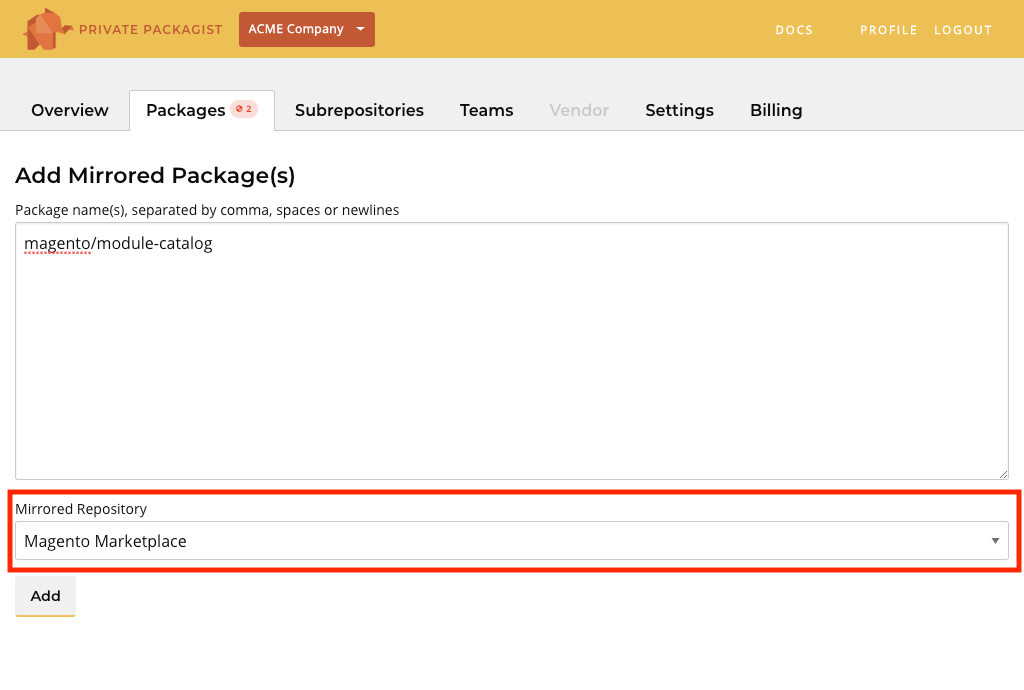Select the Packages tab

(x=185, y=110)
